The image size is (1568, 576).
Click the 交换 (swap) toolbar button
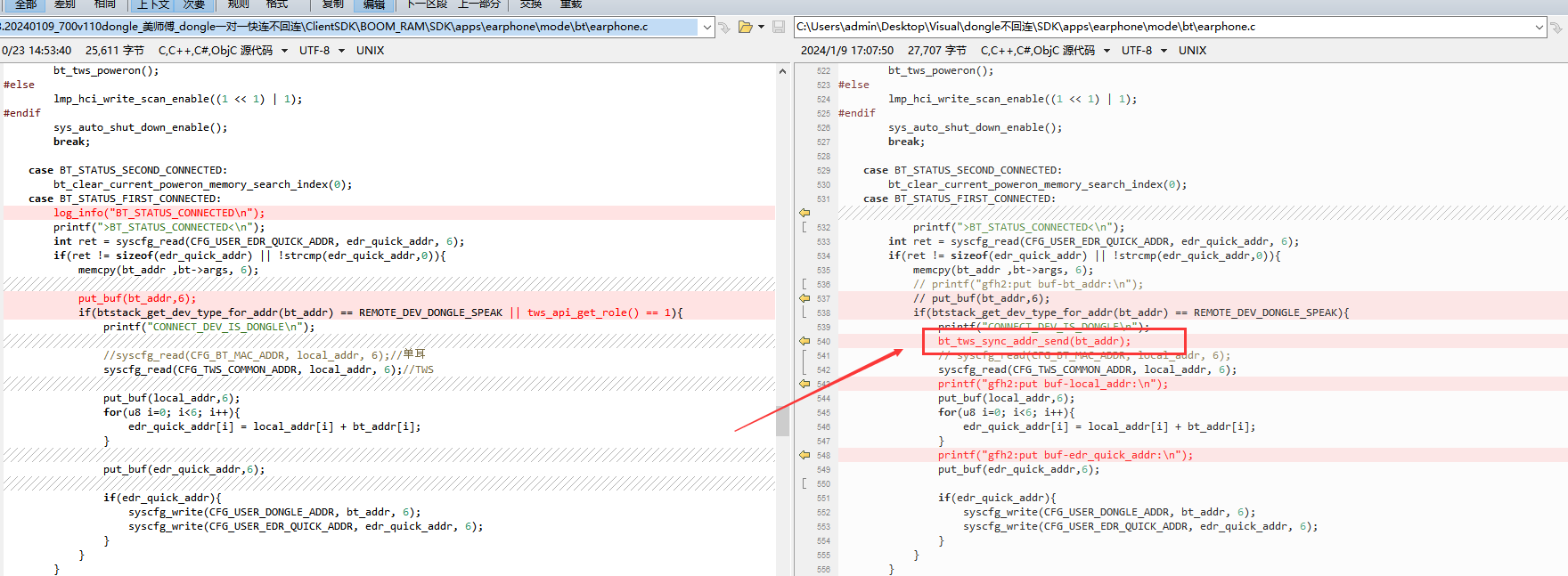coord(531,4)
